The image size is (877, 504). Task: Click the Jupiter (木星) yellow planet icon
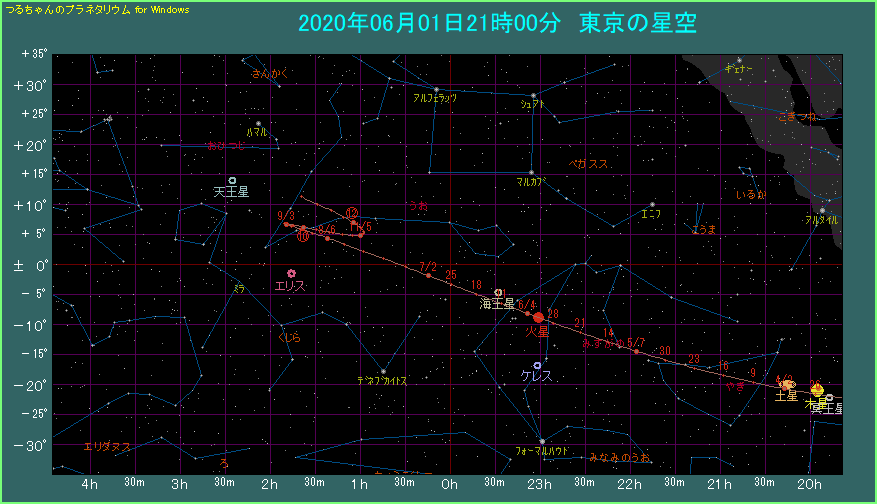pos(817,389)
